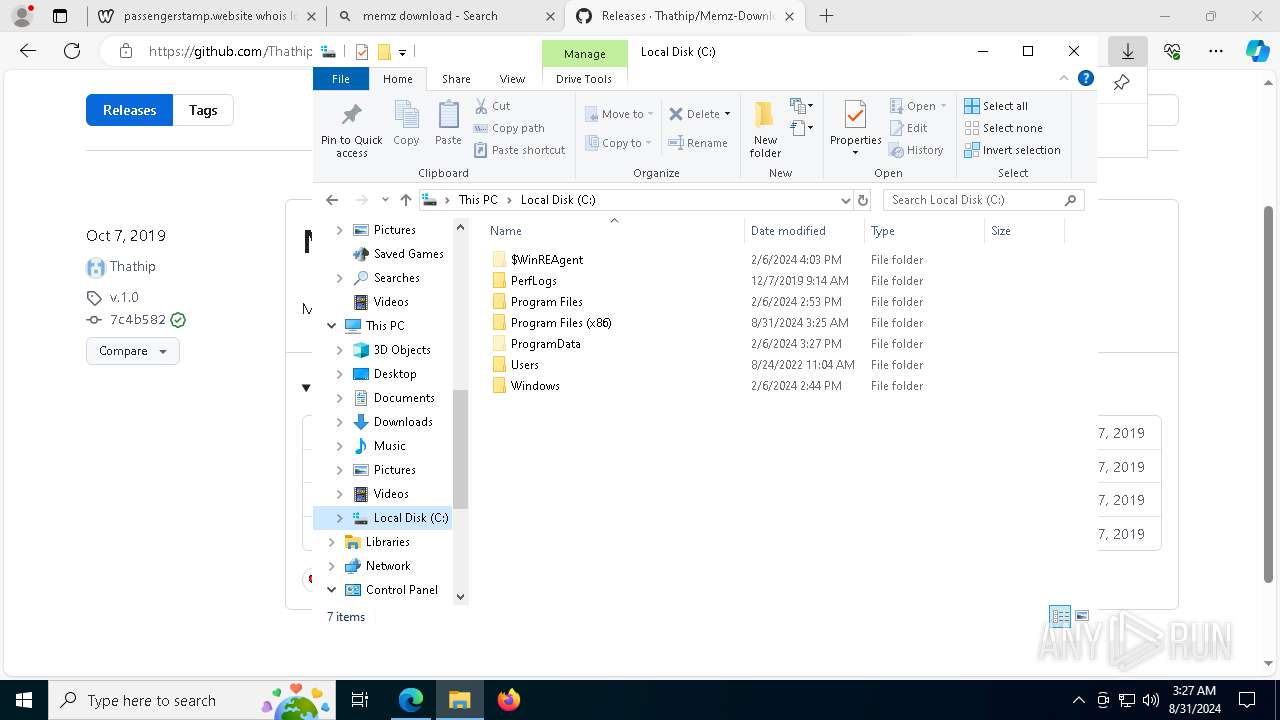Go up one folder level arrow
1280x720 pixels.
[405, 200]
